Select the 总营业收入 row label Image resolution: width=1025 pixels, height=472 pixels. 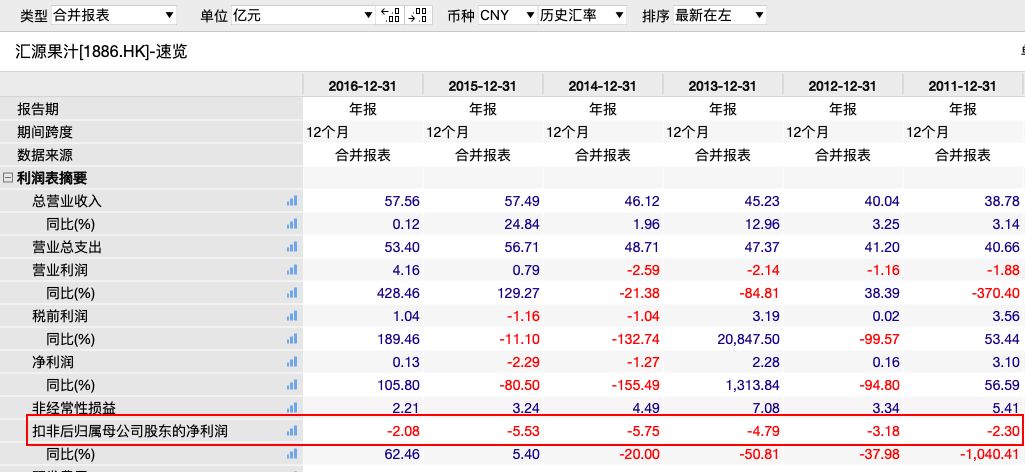67,201
